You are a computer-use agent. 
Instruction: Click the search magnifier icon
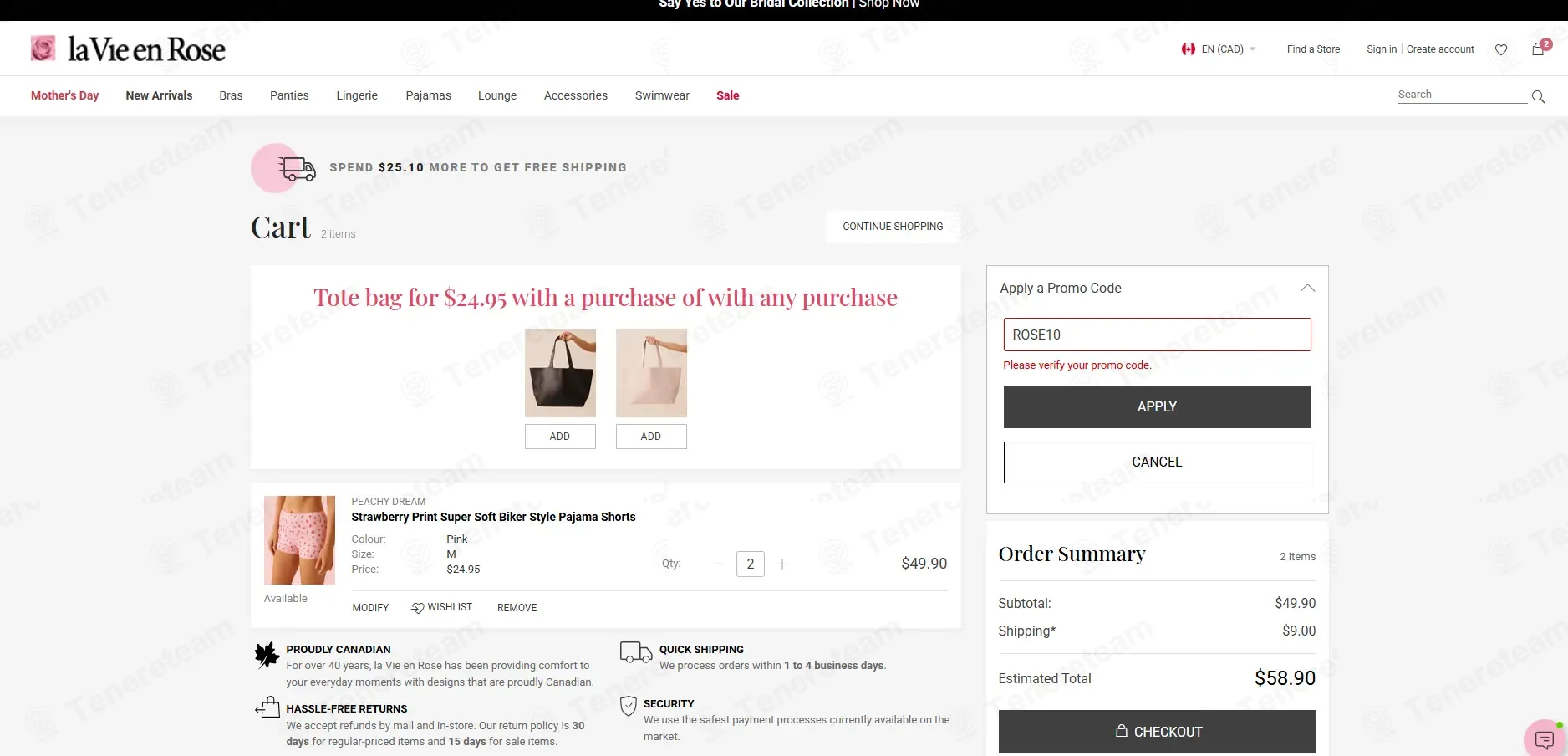tap(1538, 96)
